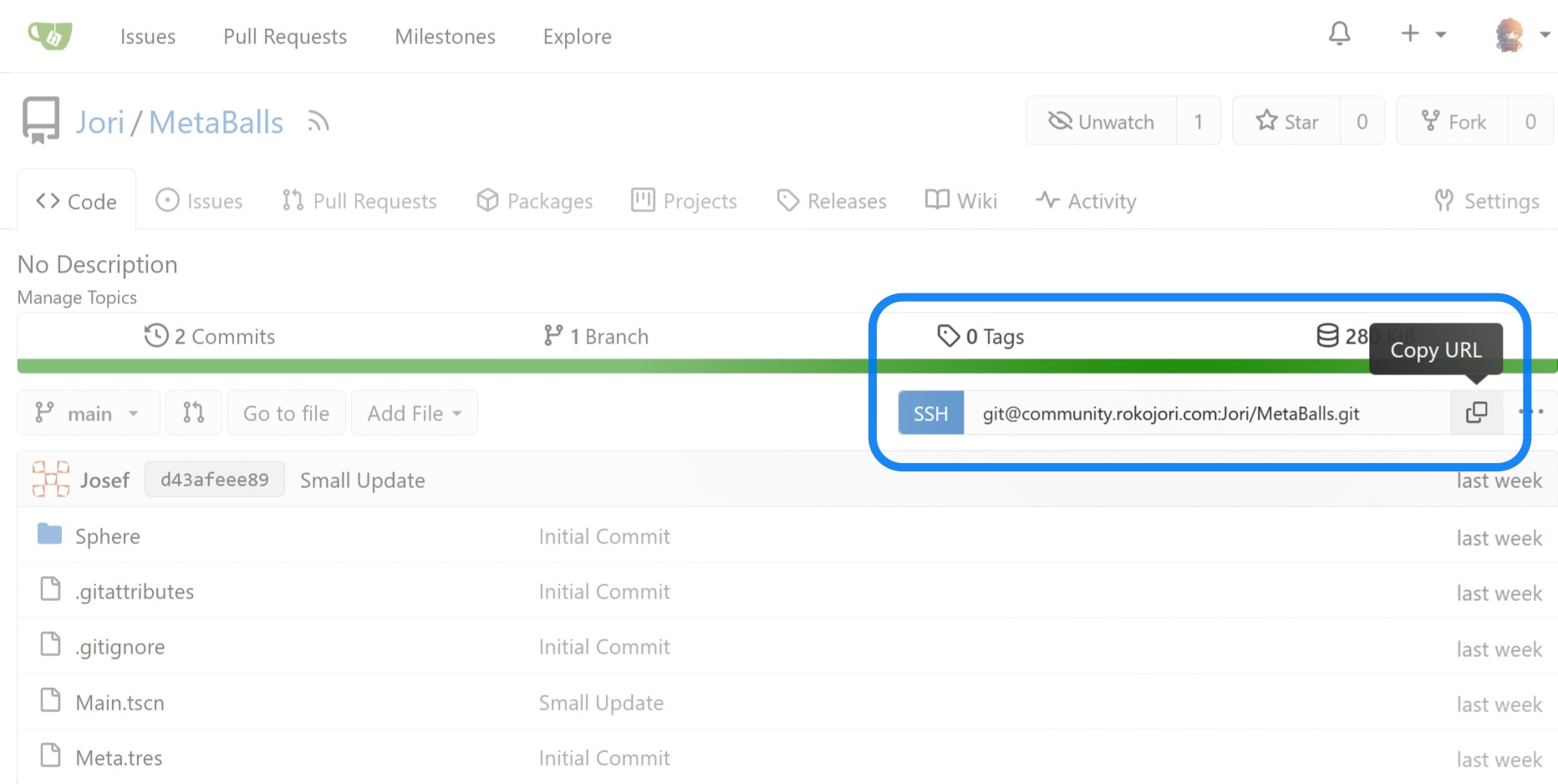Open the more clone options ellipsis
The height and width of the screenshot is (784, 1558).
[x=1530, y=412]
